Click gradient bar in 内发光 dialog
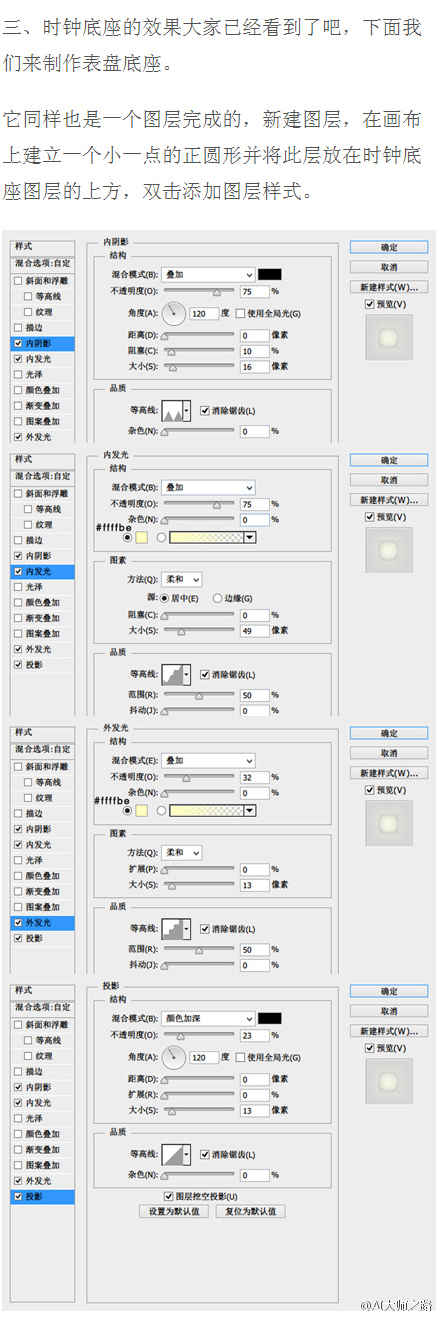This screenshot has height=1318, width=438. click(x=207, y=537)
